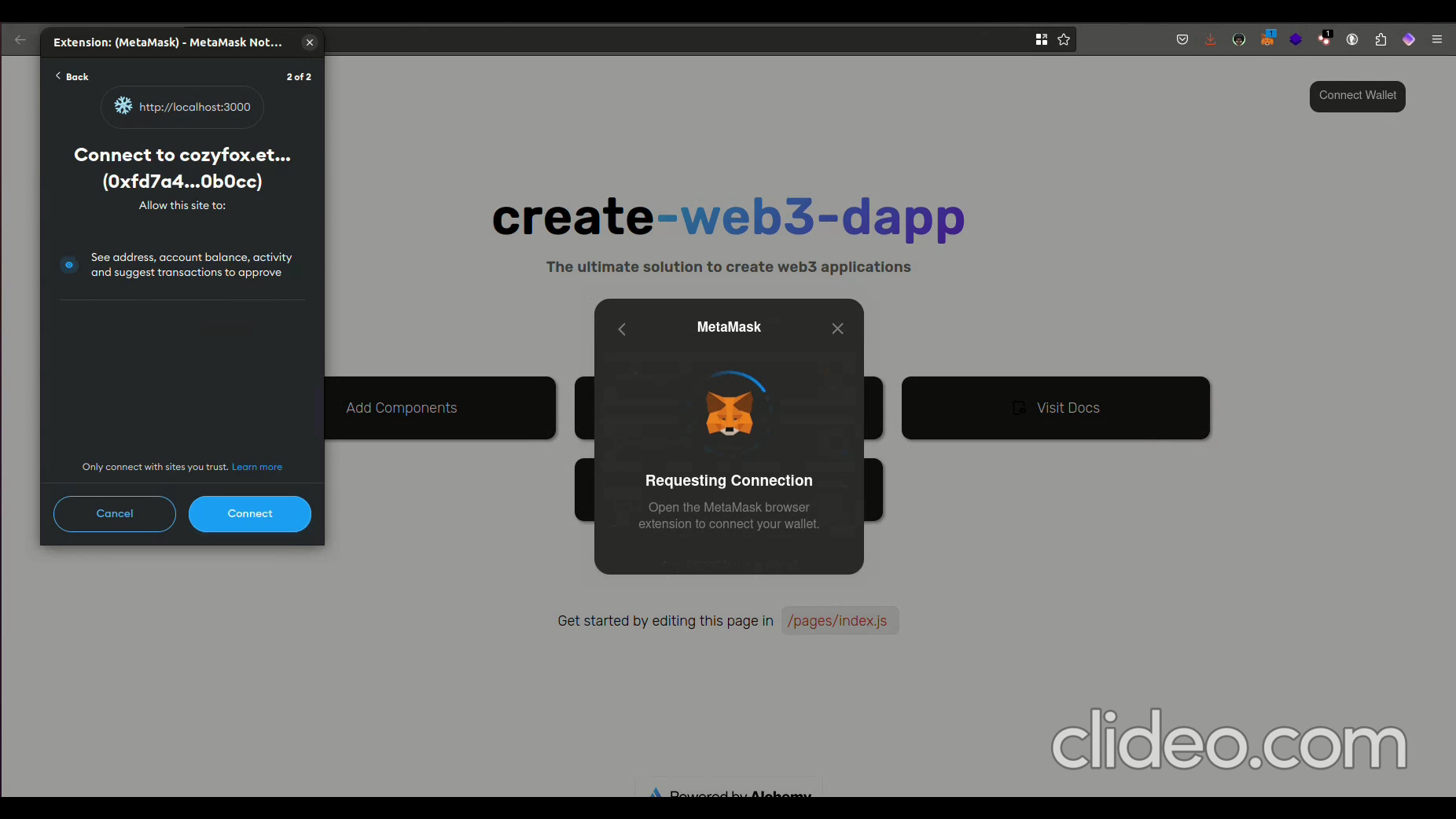Open the dark blue stacked-layers extension
Screen dimensions: 1456x819
[1296, 39]
